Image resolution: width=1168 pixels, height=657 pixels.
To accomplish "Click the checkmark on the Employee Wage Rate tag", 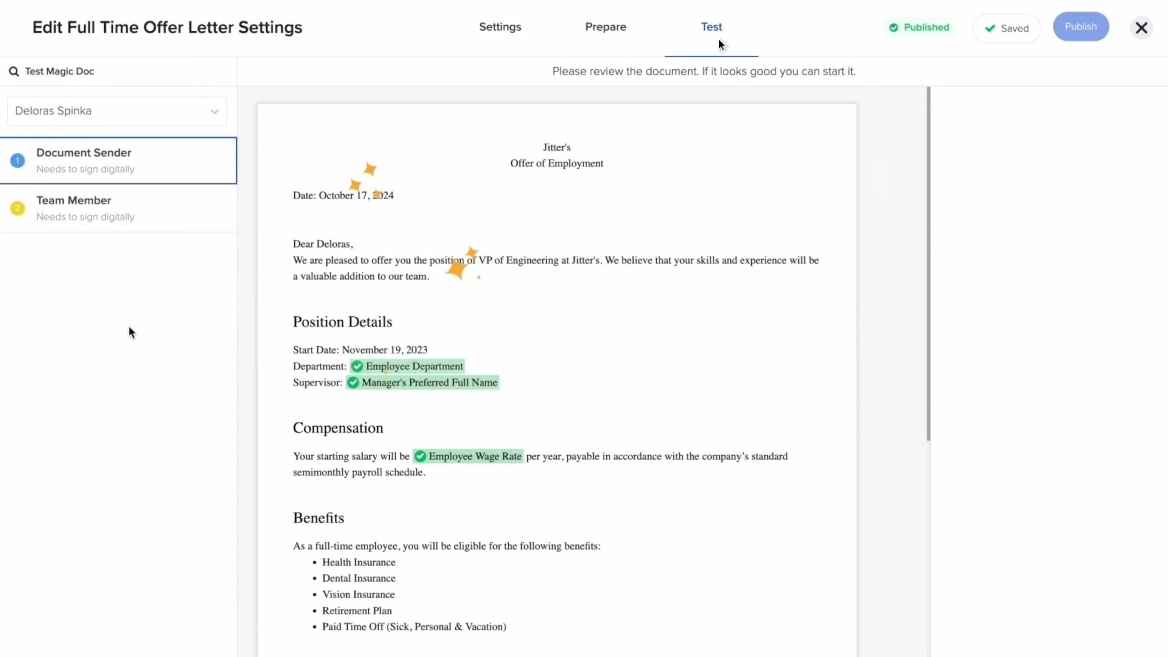I will click(420, 456).
